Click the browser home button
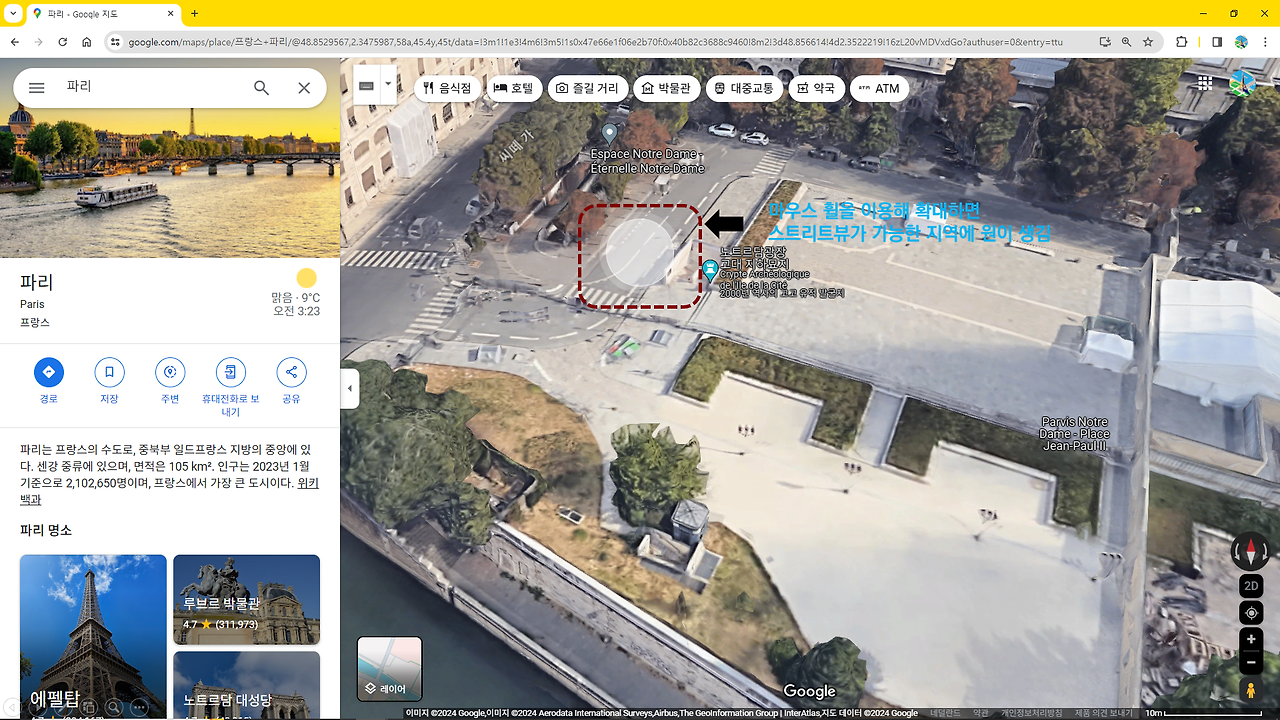The height and width of the screenshot is (720, 1280). coord(87,42)
